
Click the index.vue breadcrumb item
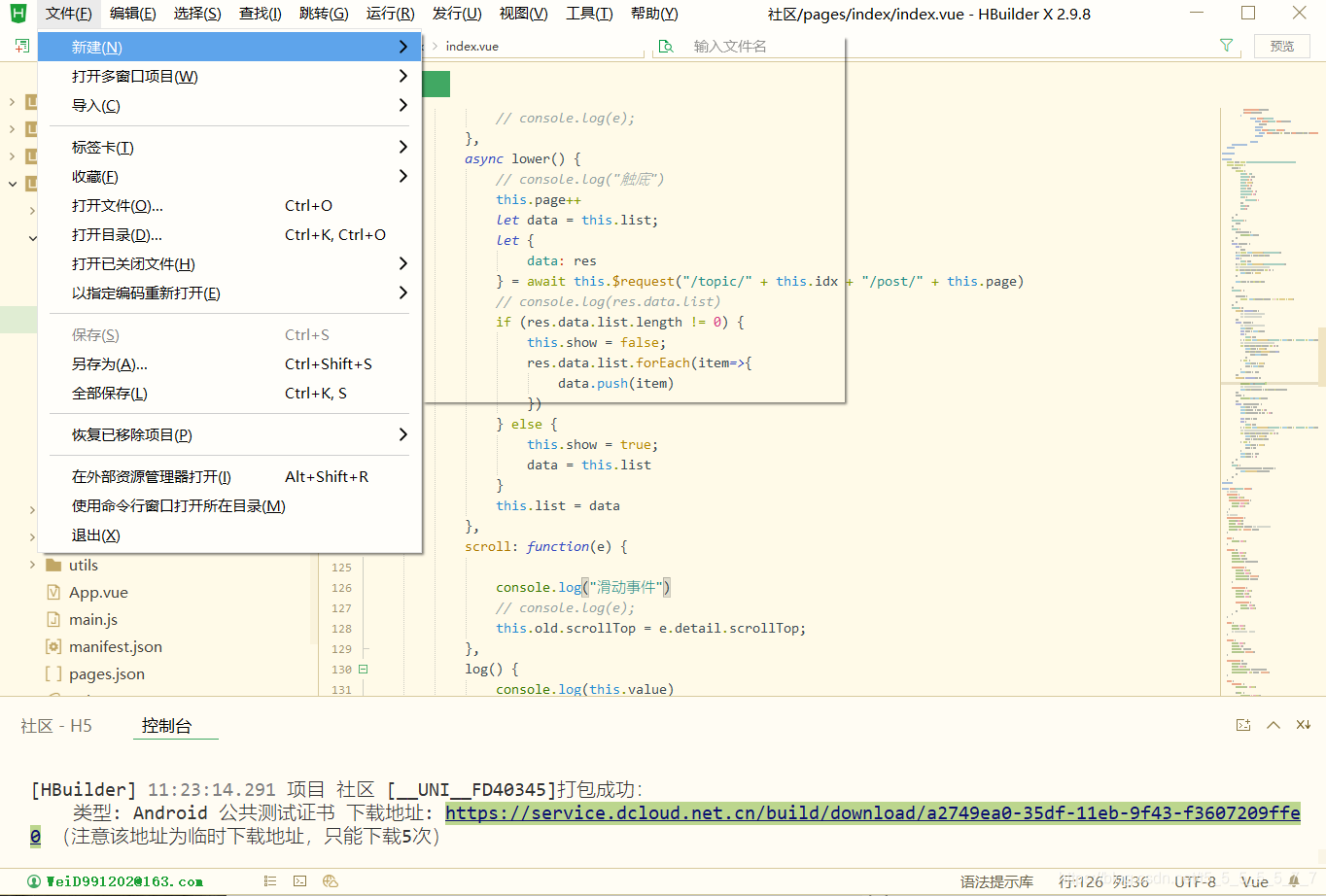pos(472,46)
